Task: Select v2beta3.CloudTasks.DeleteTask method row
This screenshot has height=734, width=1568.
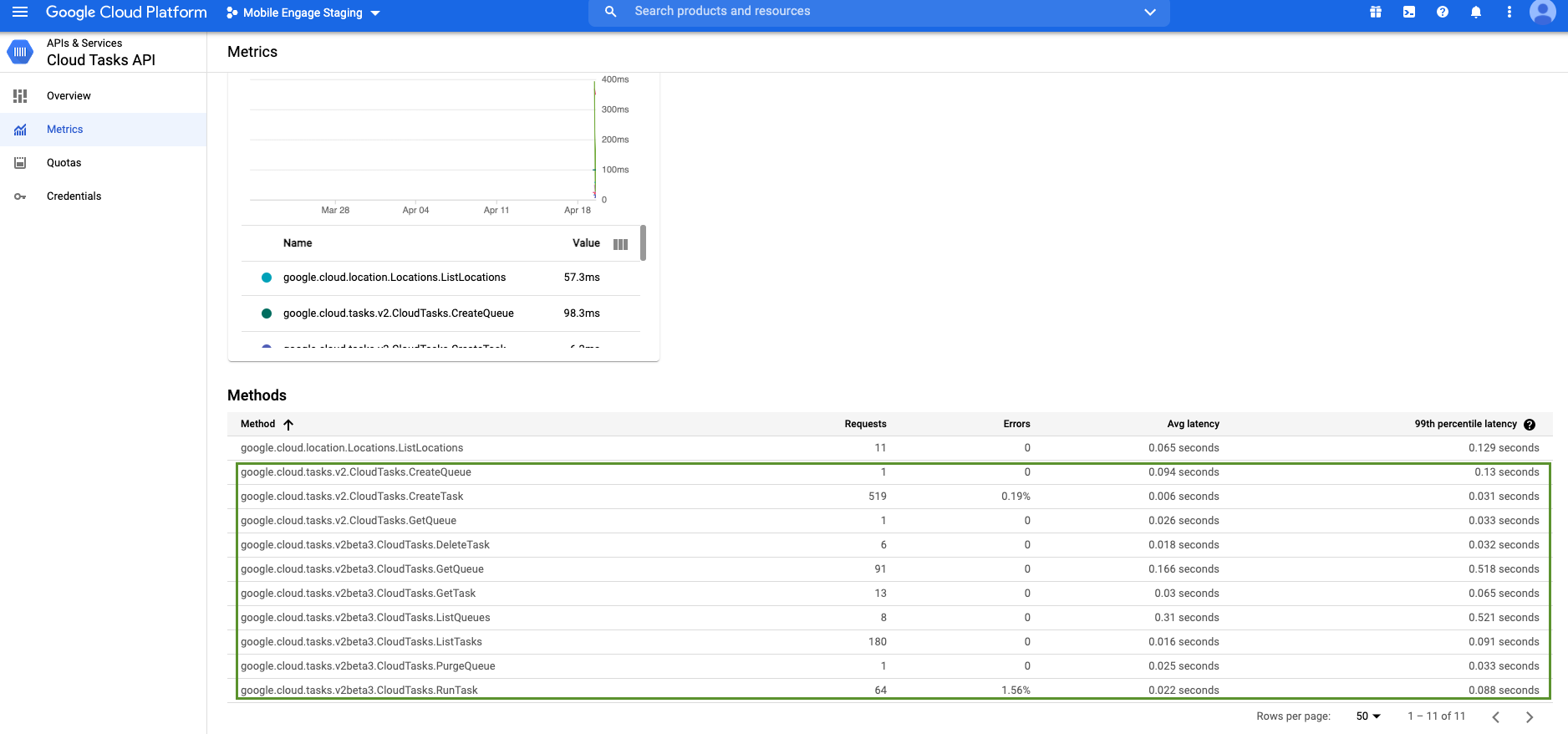Action: (889, 545)
